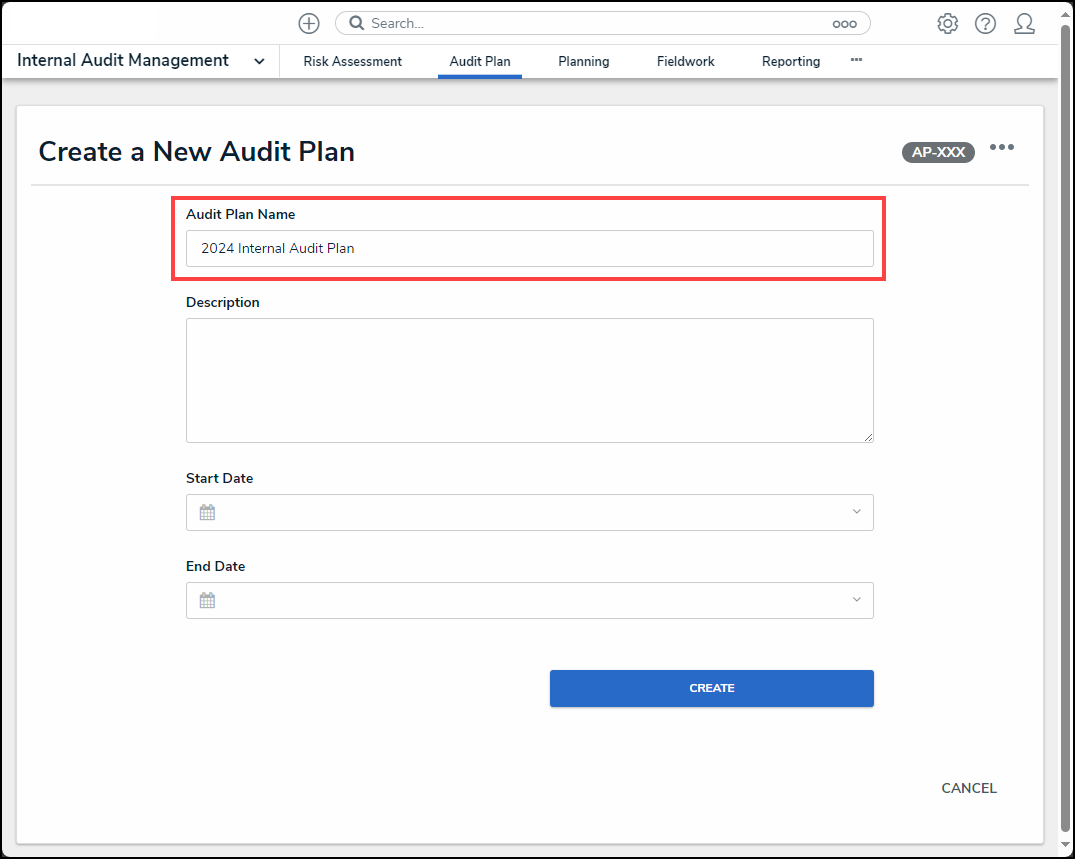The image size is (1075, 859).
Task: Cancel the new audit plan
Action: [968, 788]
